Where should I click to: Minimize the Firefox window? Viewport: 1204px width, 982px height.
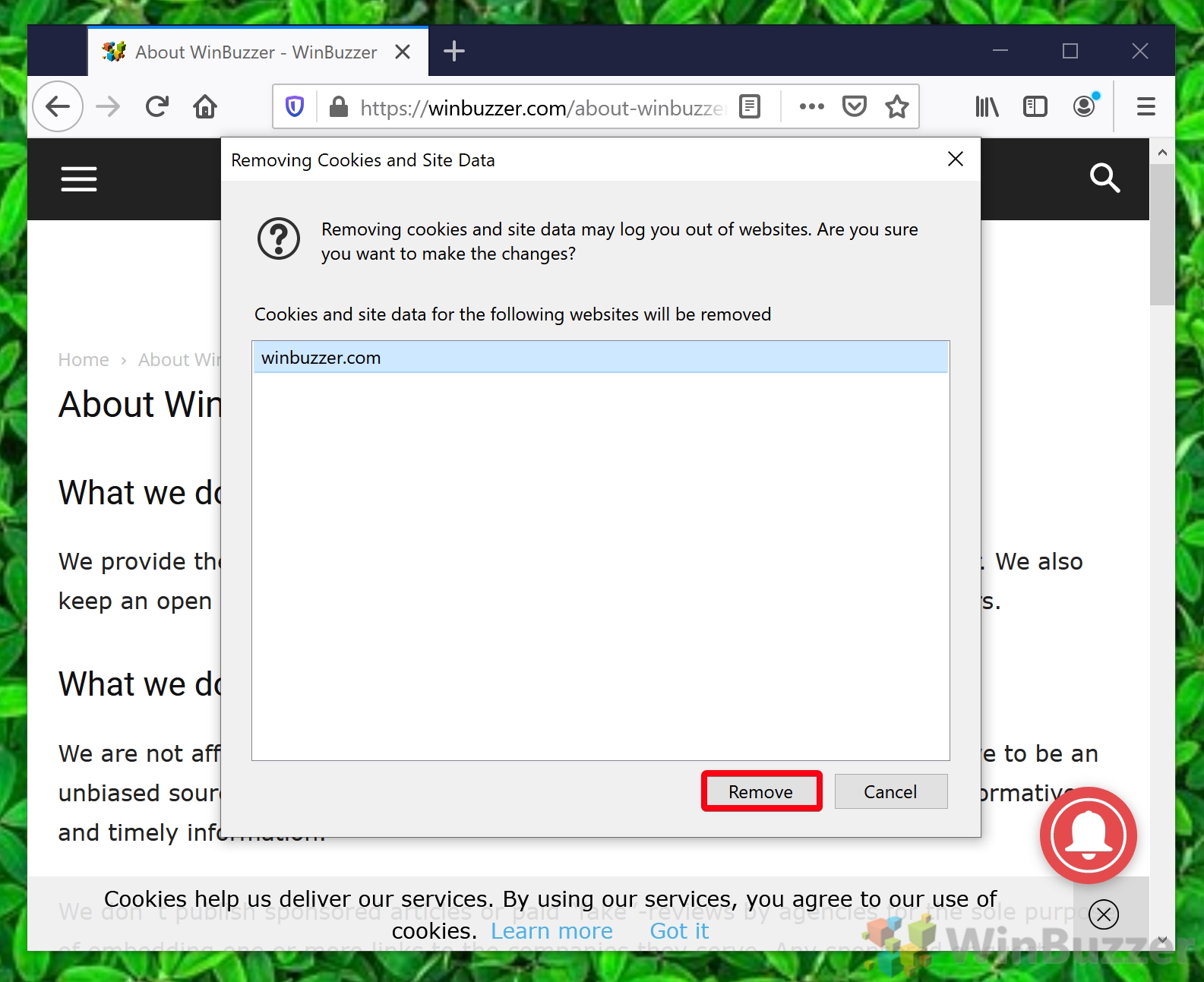tap(1000, 51)
